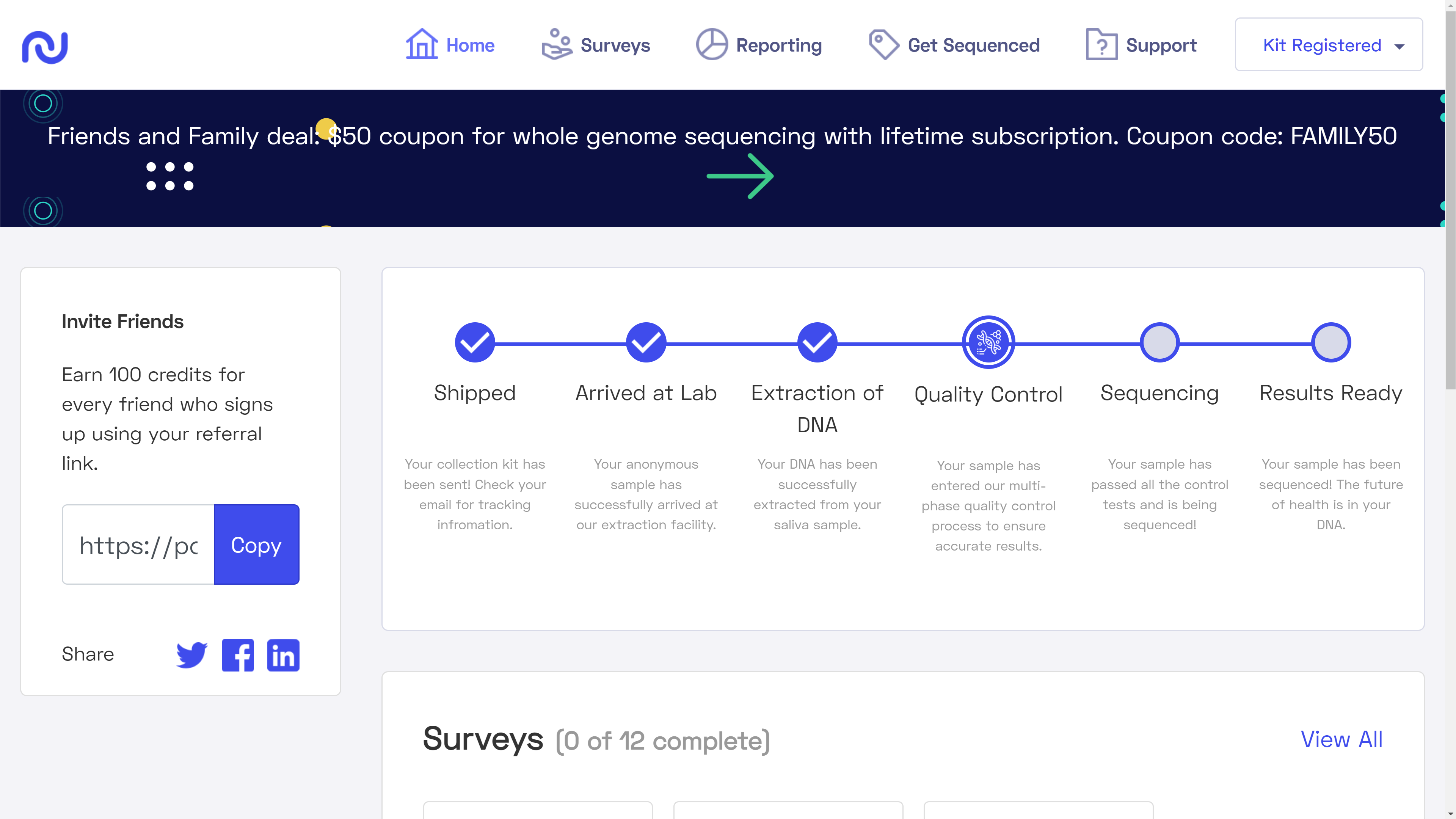Click the Sequencing progress step circle
Image resolution: width=1456 pixels, height=819 pixels.
click(1159, 342)
